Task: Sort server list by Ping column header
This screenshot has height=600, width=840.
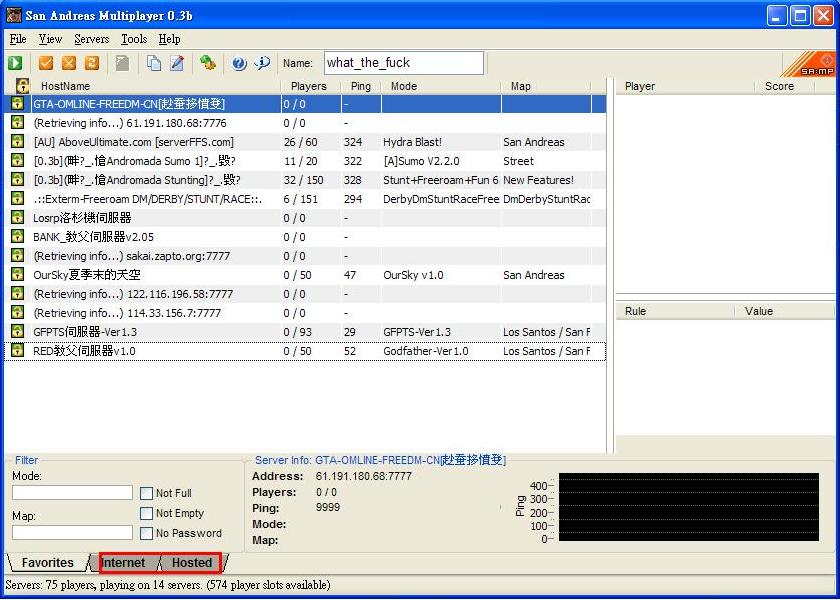Action: [x=360, y=86]
